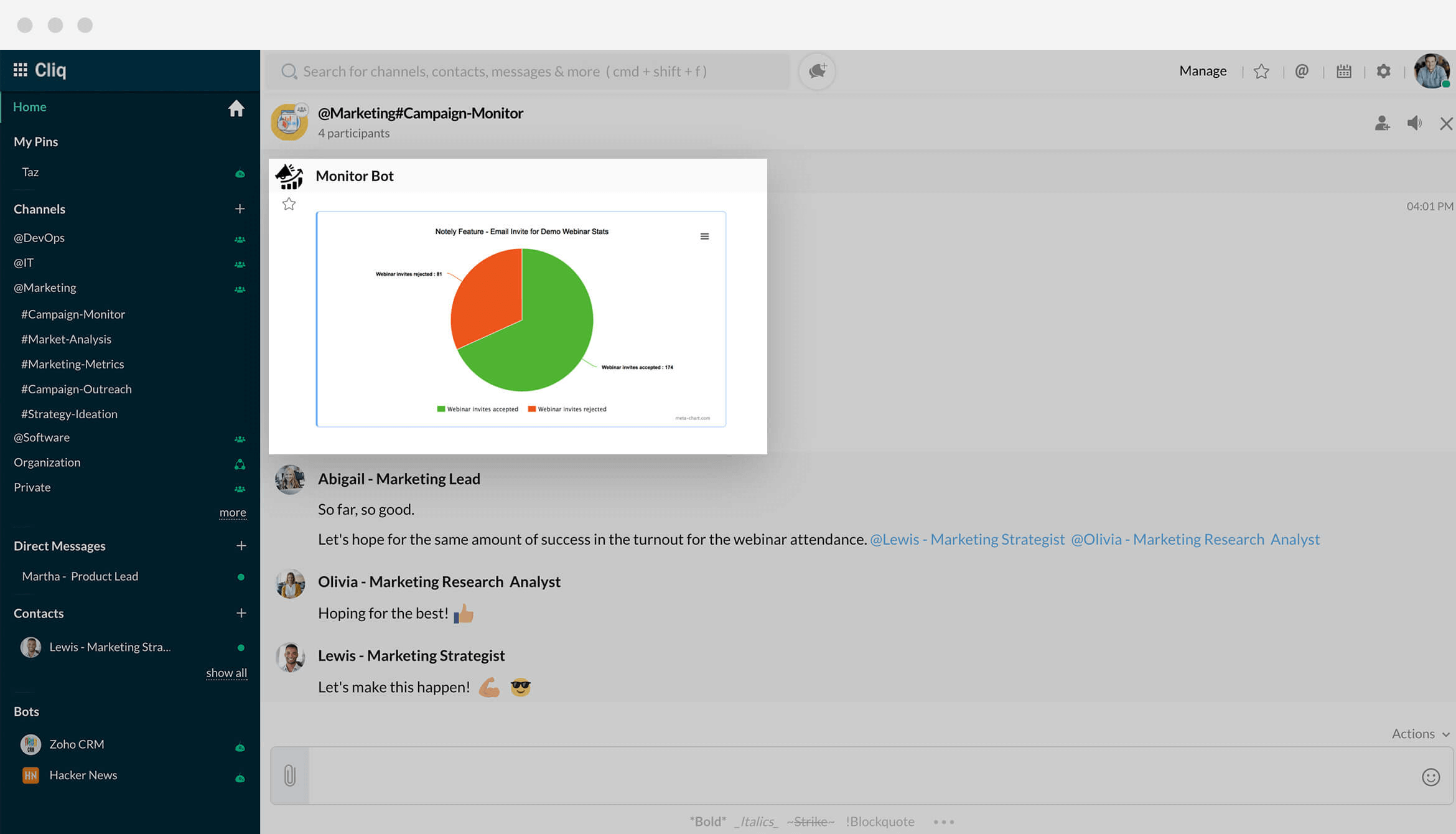Open mentions with the @ icon
1456x834 pixels.
click(1301, 71)
